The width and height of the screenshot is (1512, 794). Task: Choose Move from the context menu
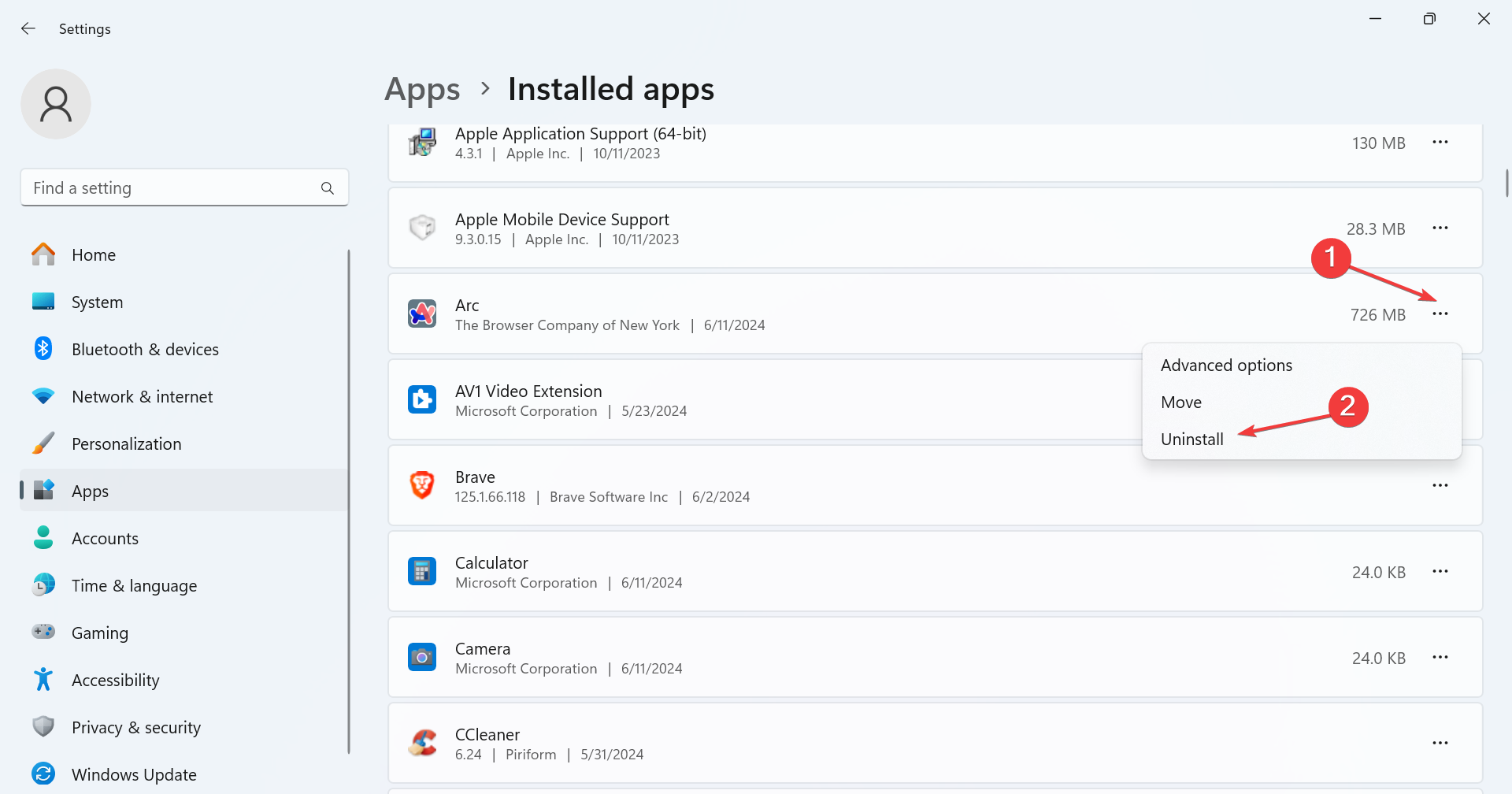(x=1302, y=403)
